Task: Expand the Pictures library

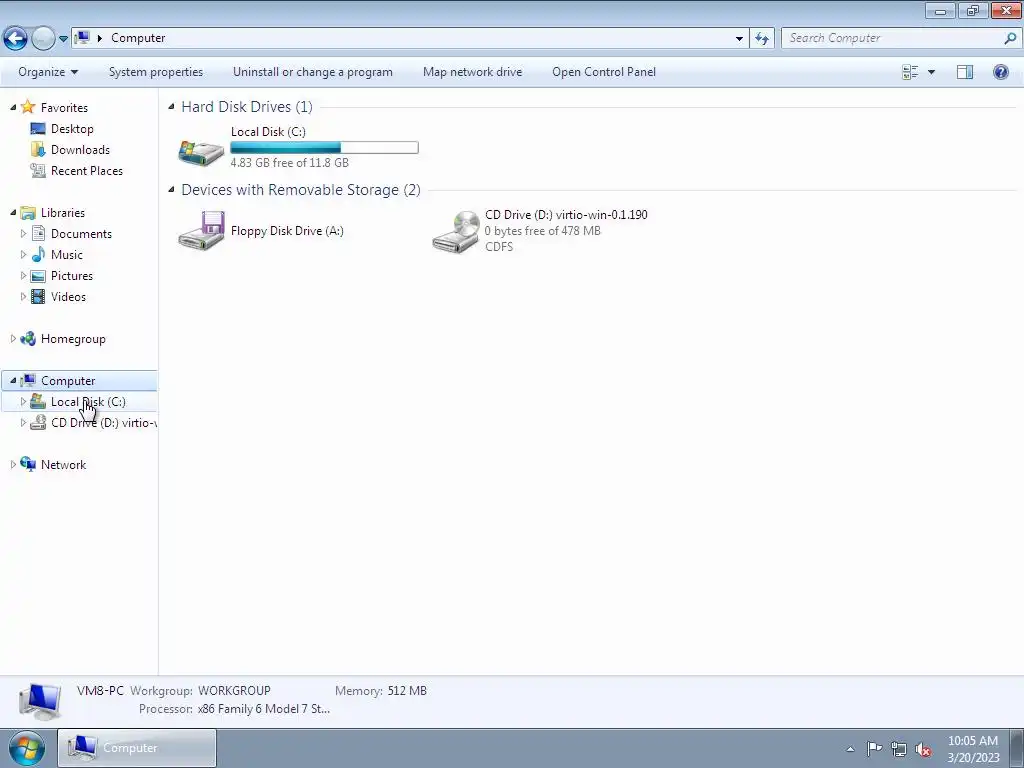Action: click(23, 275)
